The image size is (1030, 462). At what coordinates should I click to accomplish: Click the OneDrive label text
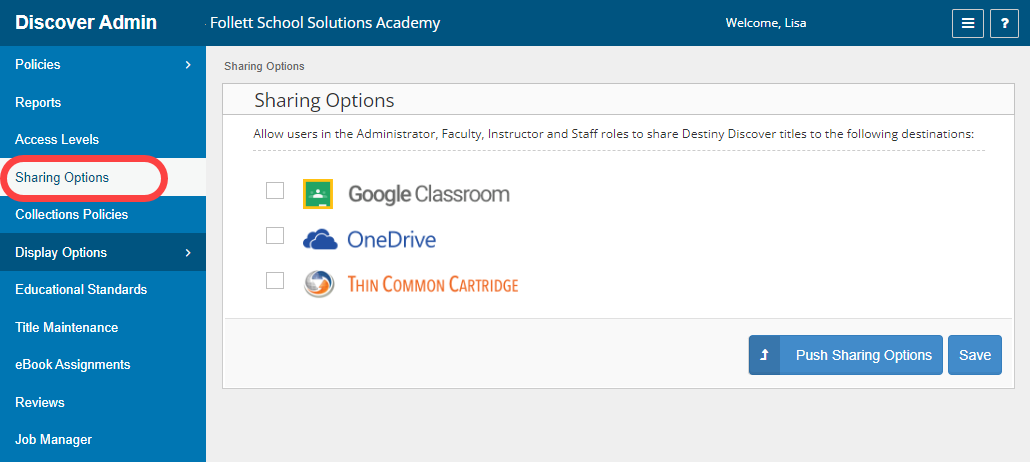(x=392, y=240)
